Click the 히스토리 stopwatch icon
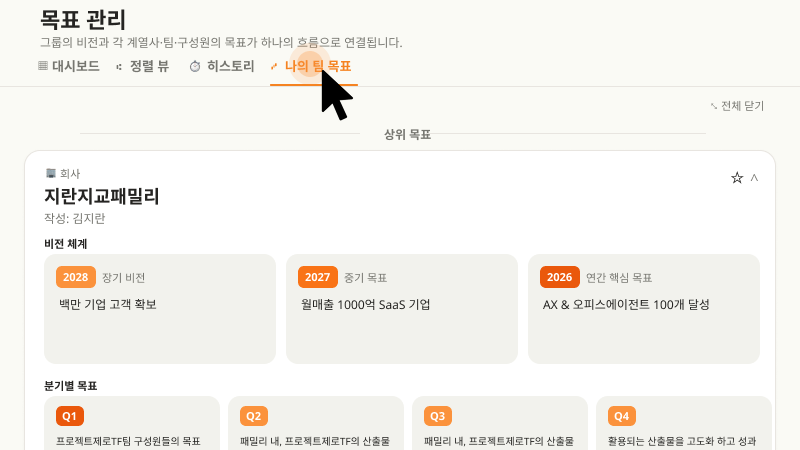This screenshot has width=800, height=450. [195, 67]
